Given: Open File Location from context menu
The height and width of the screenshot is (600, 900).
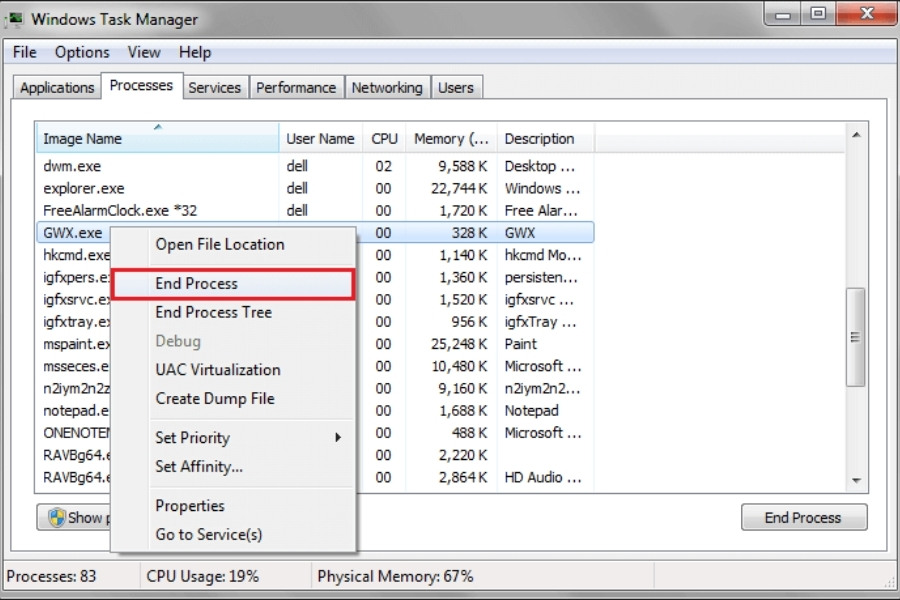Looking at the screenshot, I should click(219, 244).
